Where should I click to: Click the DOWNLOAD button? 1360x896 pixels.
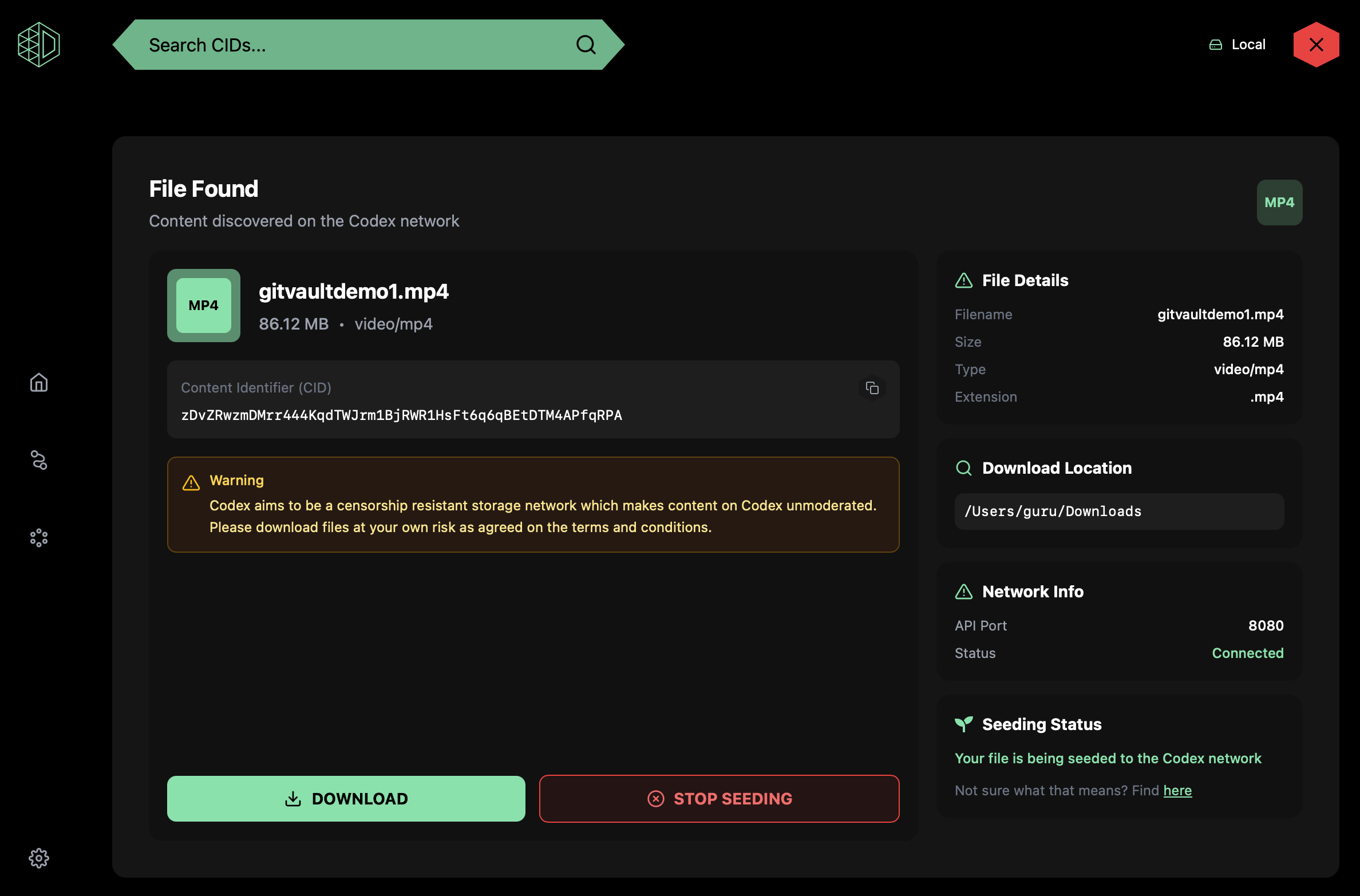tap(346, 799)
